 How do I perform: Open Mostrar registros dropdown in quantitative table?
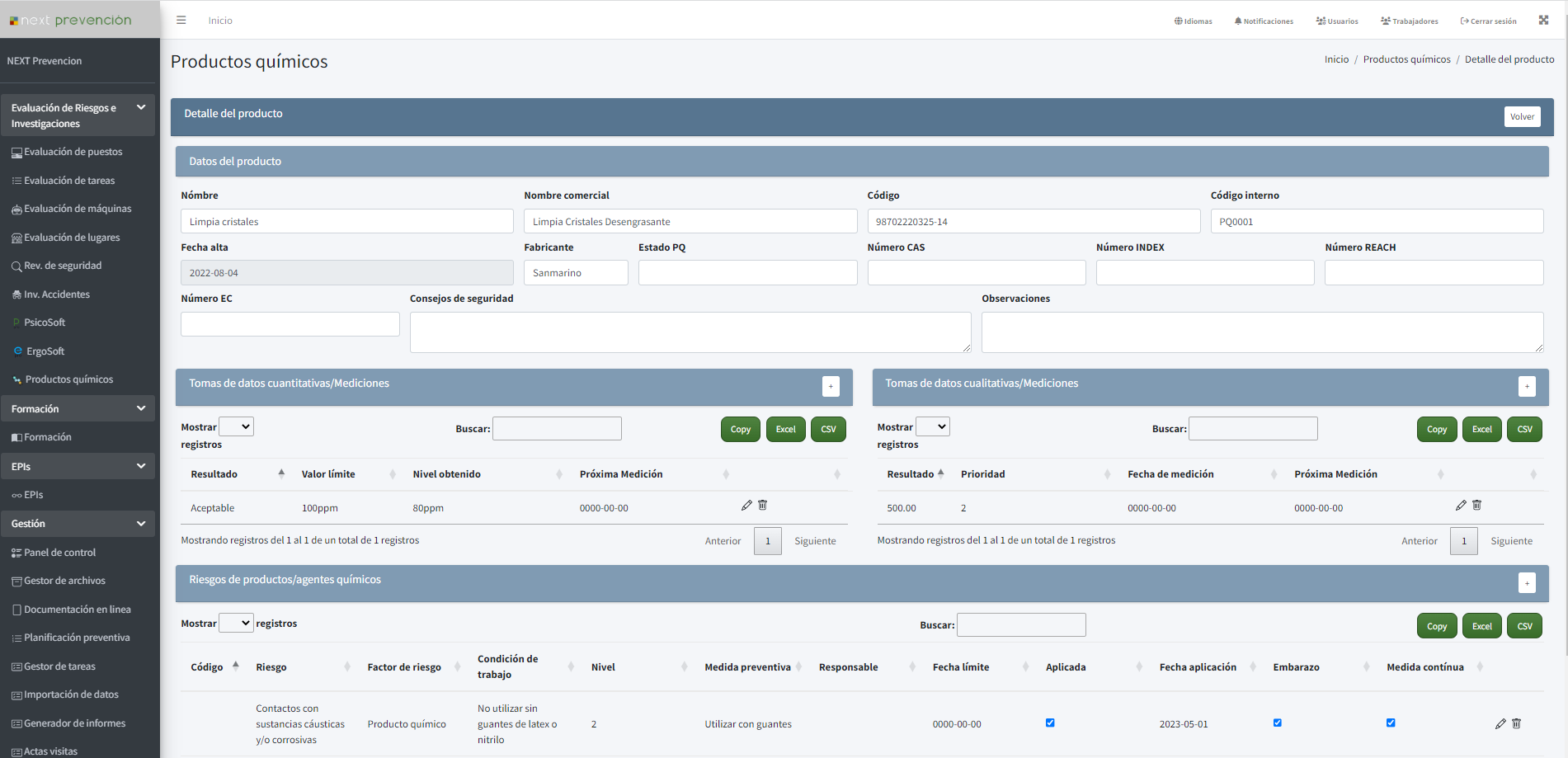pyautogui.click(x=236, y=426)
